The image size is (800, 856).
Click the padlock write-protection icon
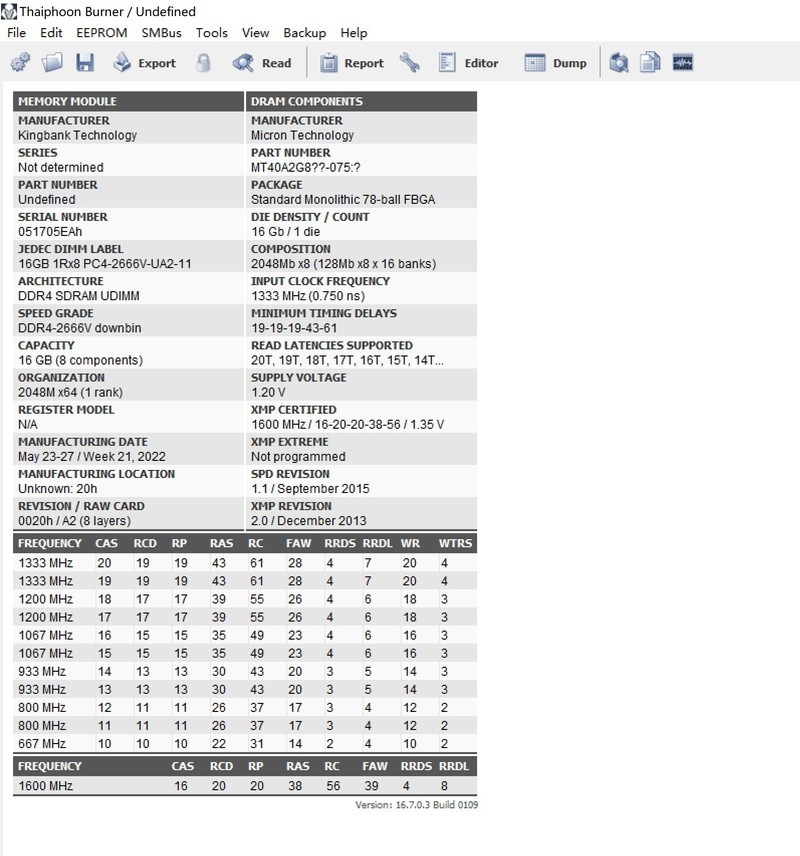click(x=203, y=63)
